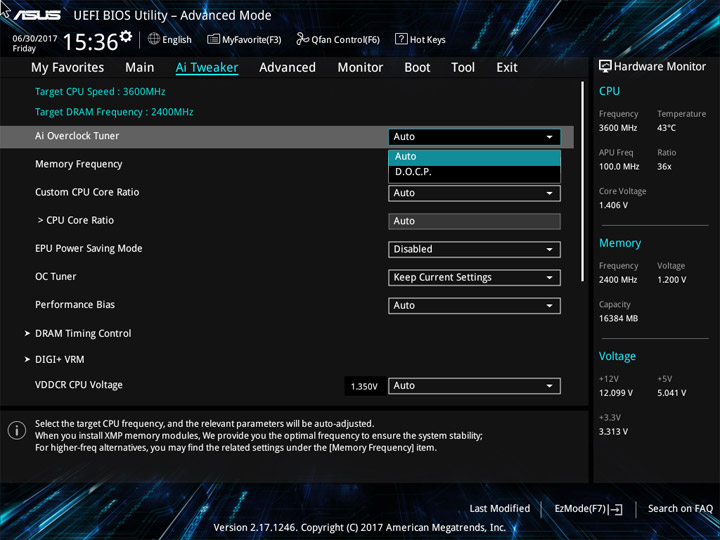Open VDDCR CPU Voltage Auto dropdown
The height and width of the screenshot is (540, 720).
tap(474, 386)
